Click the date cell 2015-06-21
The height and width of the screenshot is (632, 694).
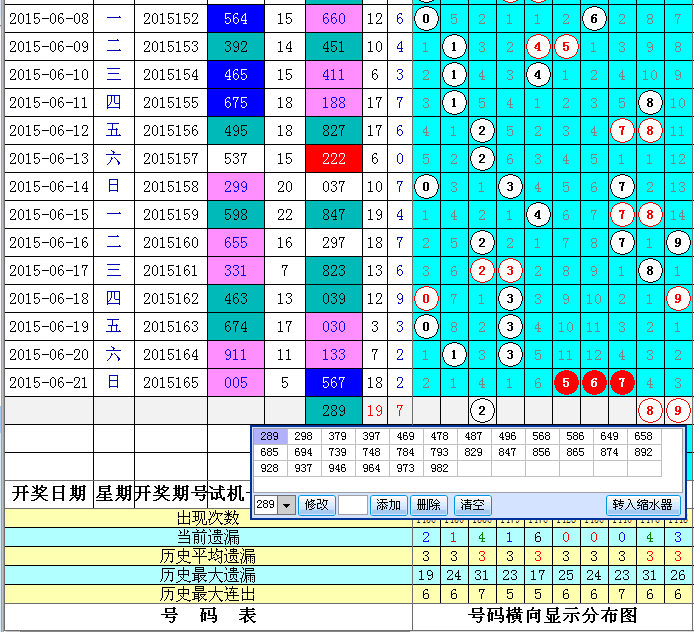tap(49, 383)
